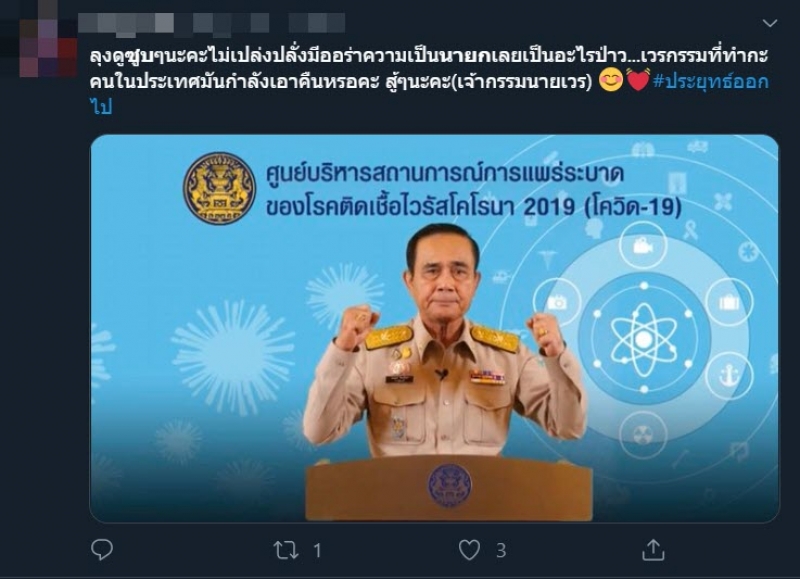Click the retweet count number 1

317,551
